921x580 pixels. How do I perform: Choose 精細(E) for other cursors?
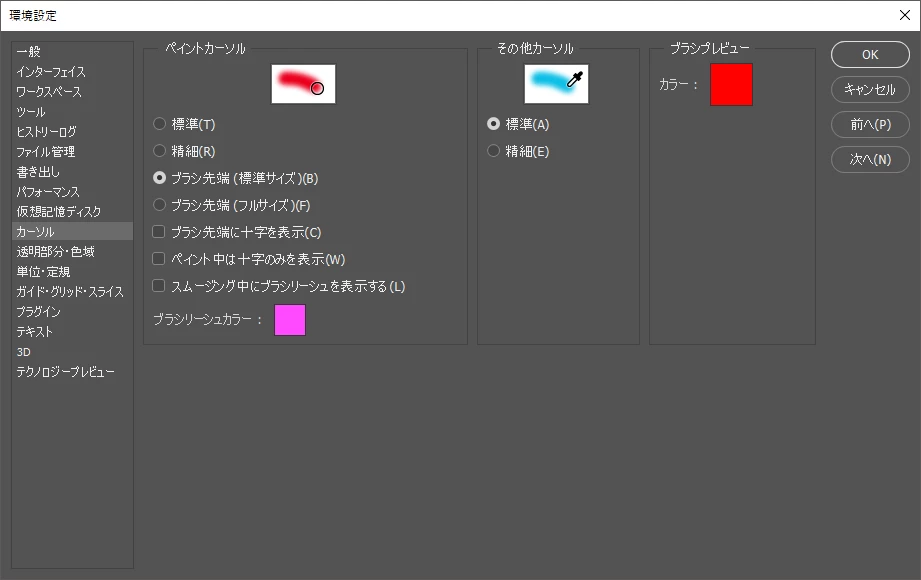pos(494,151)
